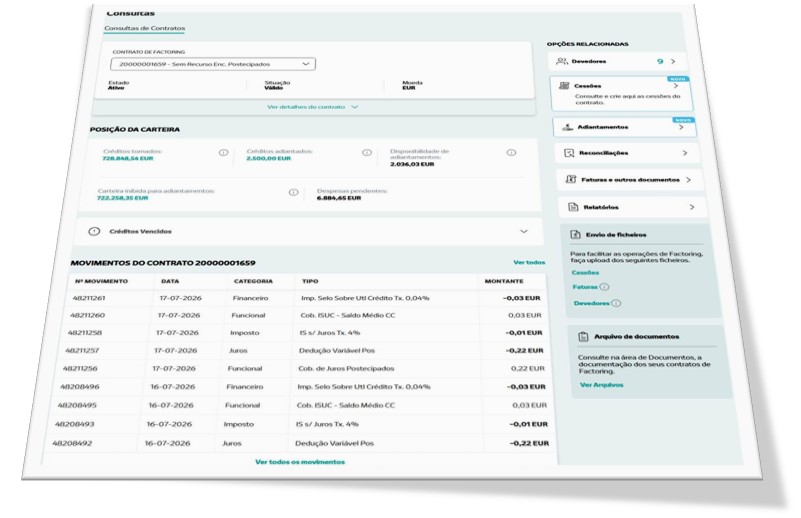Select movement number 48211260
Viewport: 801px width, 518px height.
(87, 316)
